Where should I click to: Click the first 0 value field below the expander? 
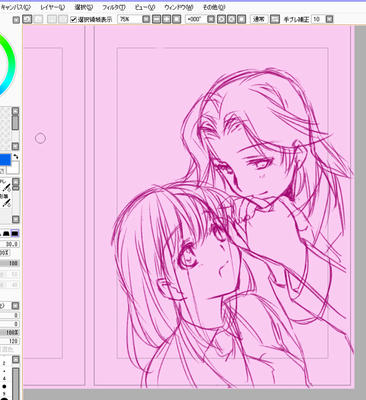point(9,315)
